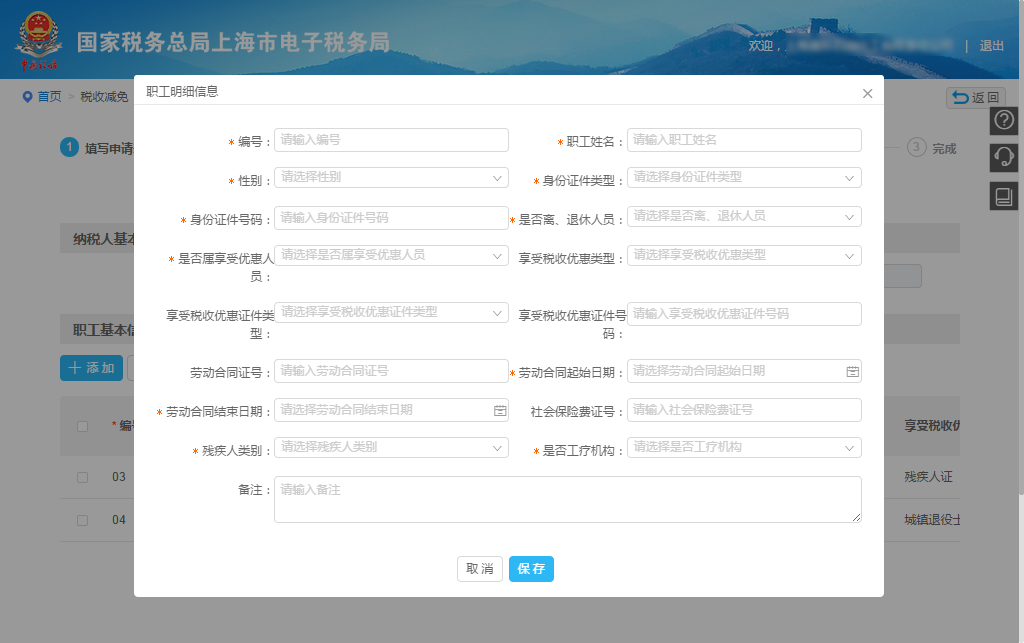The image size is (1024, 643).
Task: Cancel the dialog using 取消 button
Action: (479, 568)
